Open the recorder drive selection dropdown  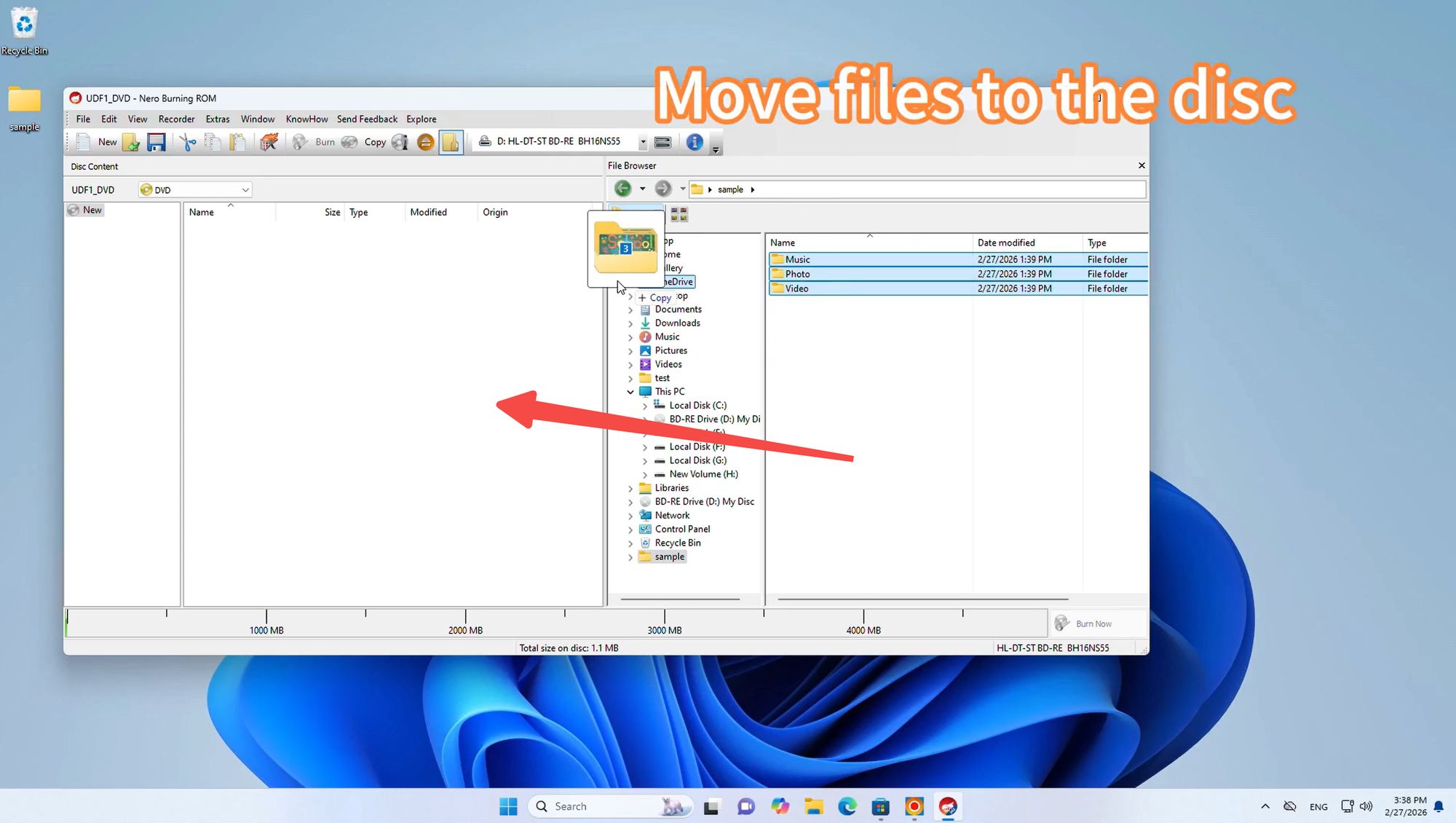coord(642,142)
